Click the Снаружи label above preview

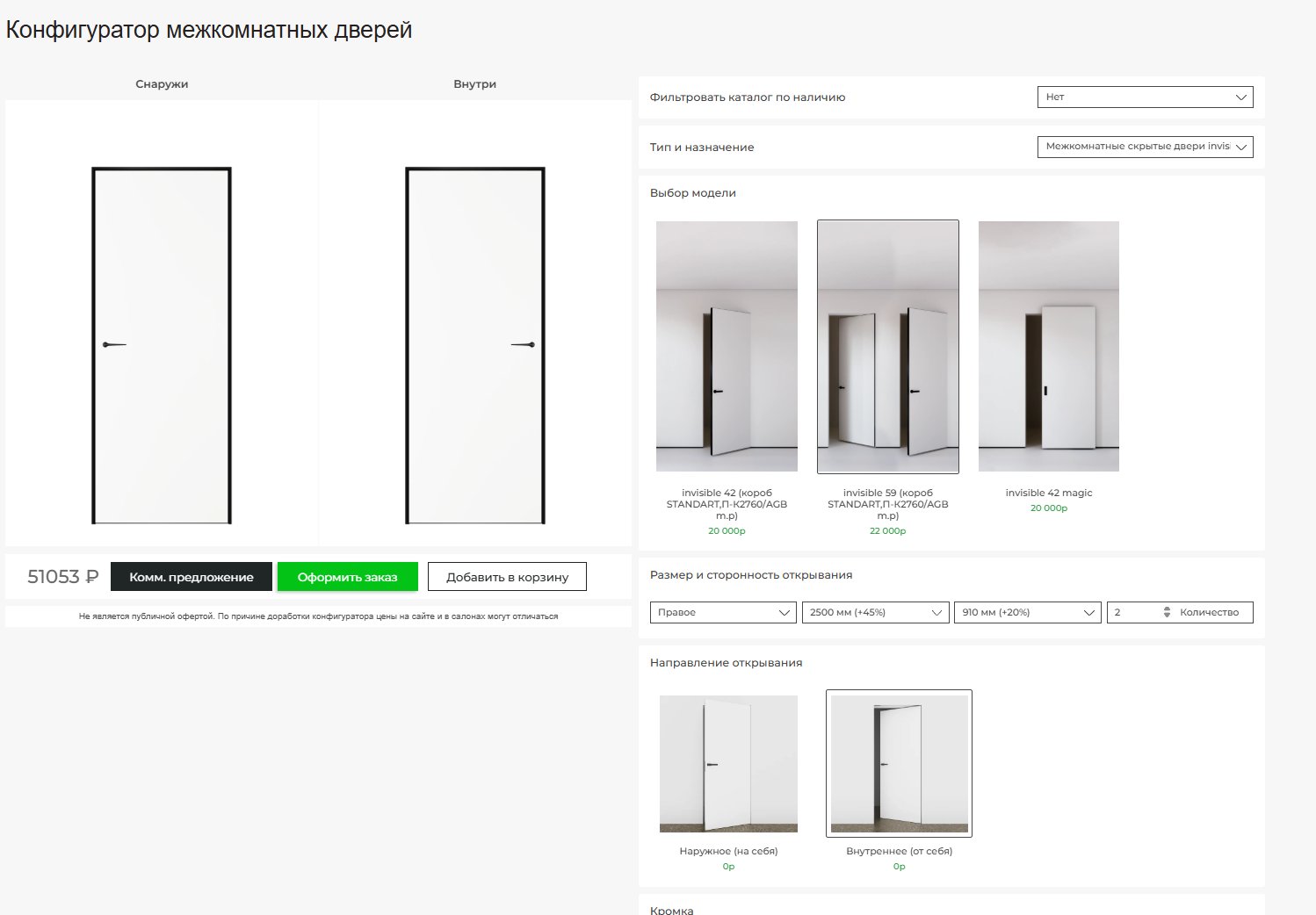pos(162,84)
